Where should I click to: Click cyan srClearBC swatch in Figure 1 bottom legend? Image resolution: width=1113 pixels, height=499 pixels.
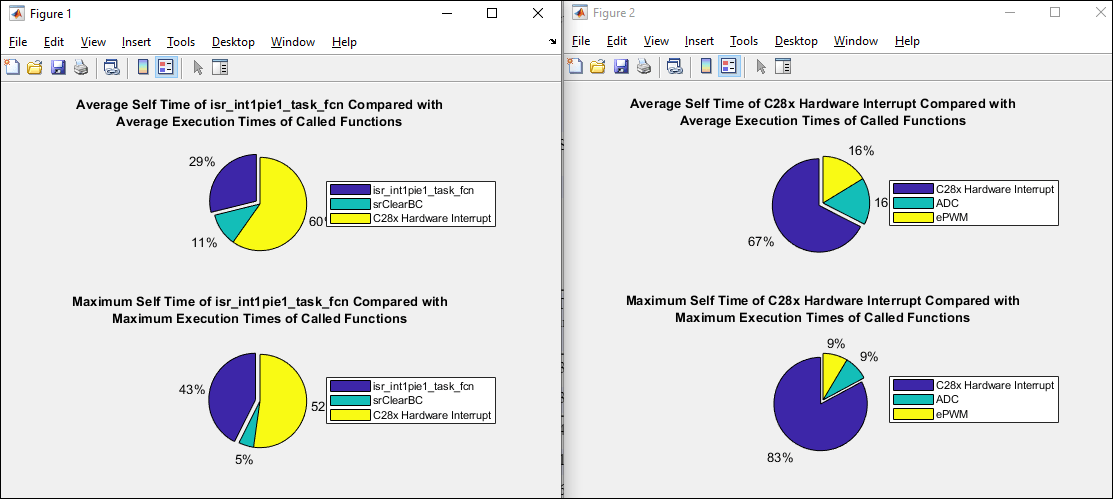click(348, 401)
